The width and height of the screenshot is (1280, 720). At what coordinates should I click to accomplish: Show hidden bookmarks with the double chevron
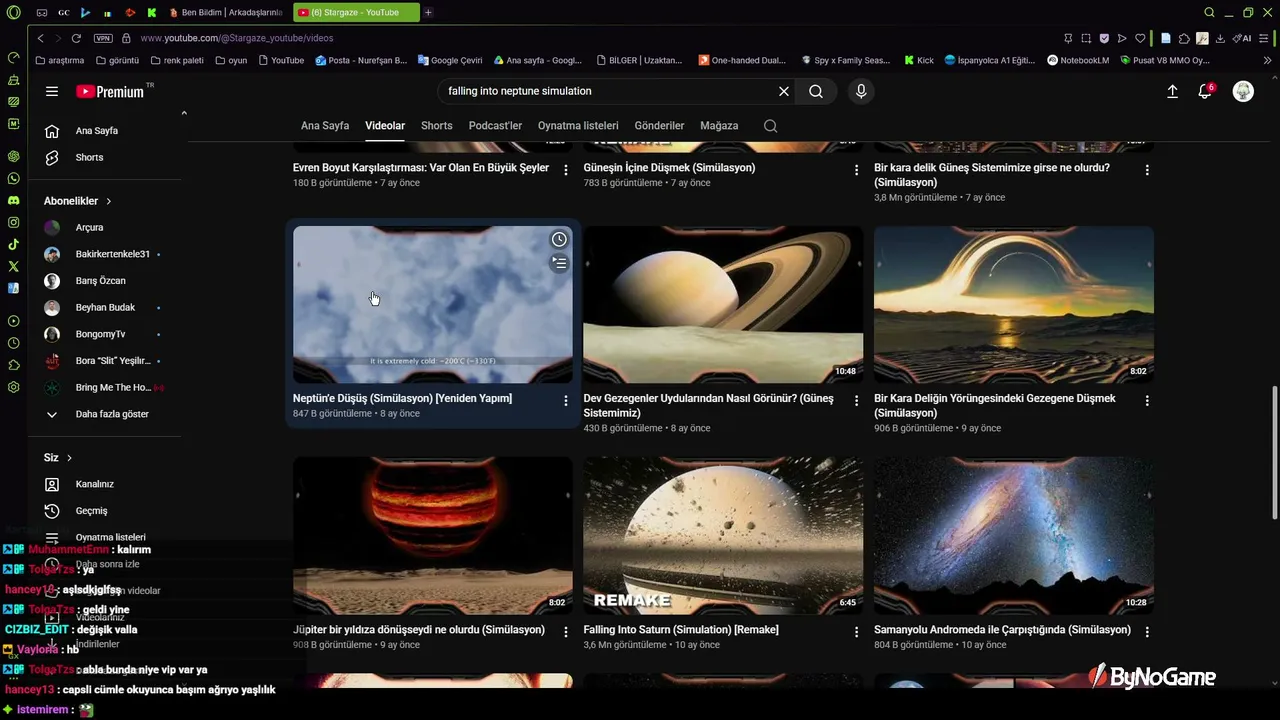(x=1268, y=60)
